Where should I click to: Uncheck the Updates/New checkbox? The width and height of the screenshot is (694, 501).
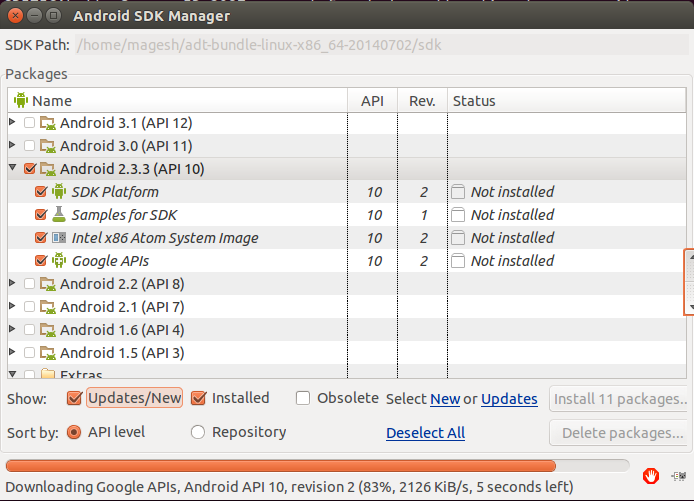[74, 398]
